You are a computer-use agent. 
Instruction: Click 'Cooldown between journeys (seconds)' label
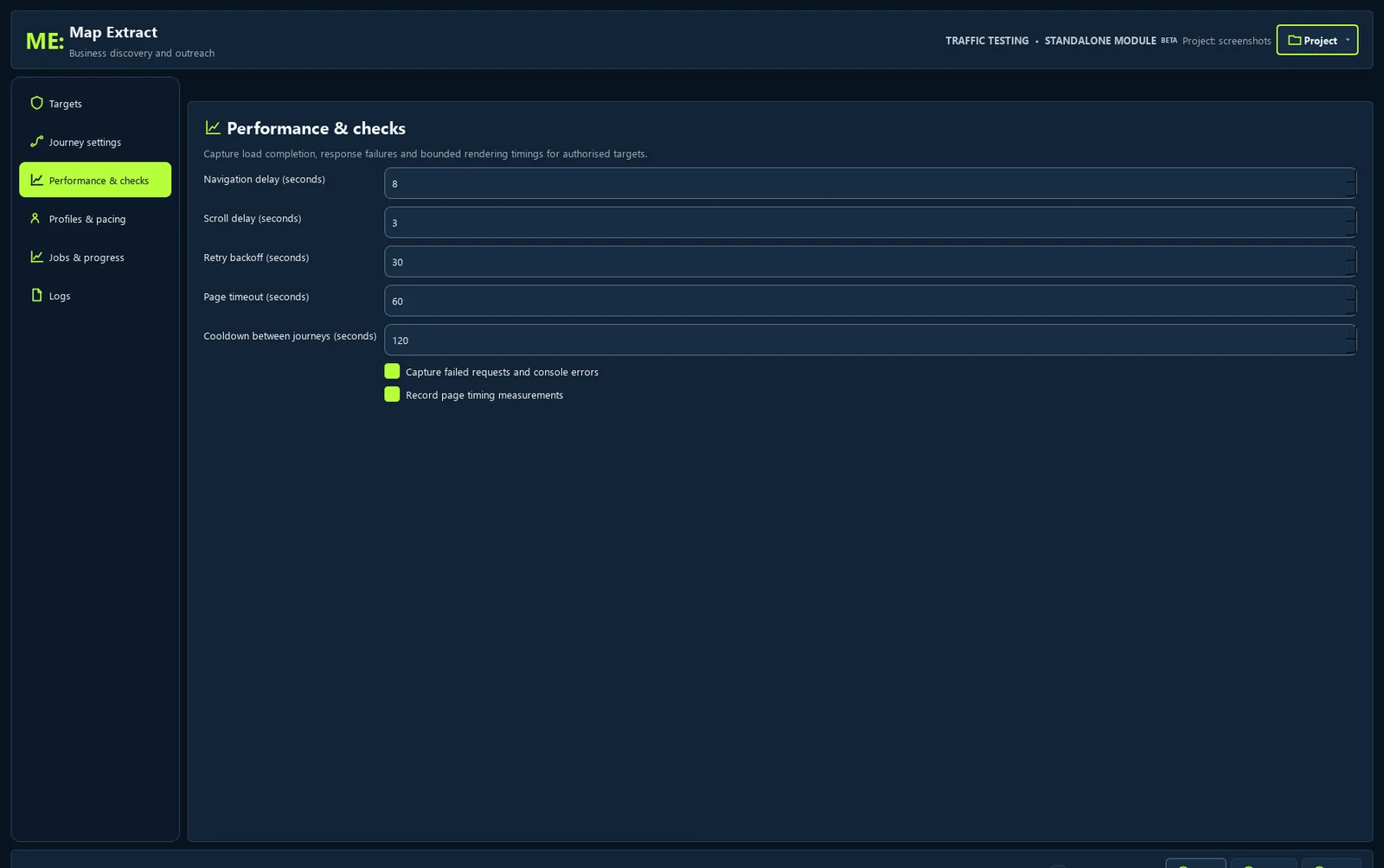point(290,335)
